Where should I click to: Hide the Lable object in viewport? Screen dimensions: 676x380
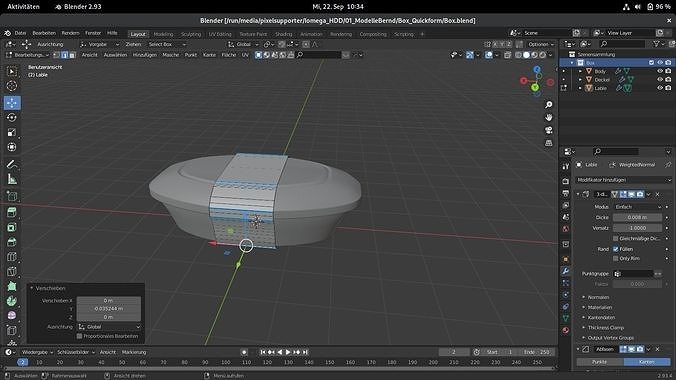coord(660,88)
